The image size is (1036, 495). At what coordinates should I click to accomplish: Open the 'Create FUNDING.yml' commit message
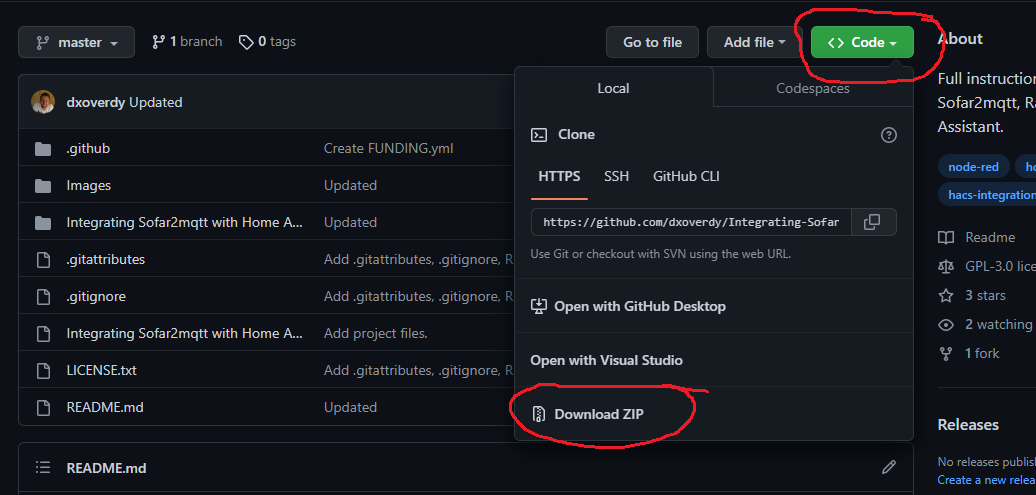388,149
